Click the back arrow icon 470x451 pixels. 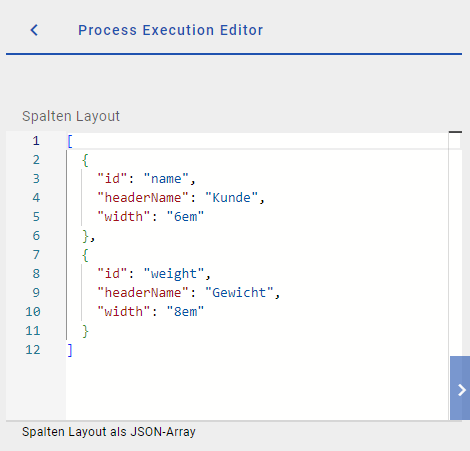click(x=34, y=30)
